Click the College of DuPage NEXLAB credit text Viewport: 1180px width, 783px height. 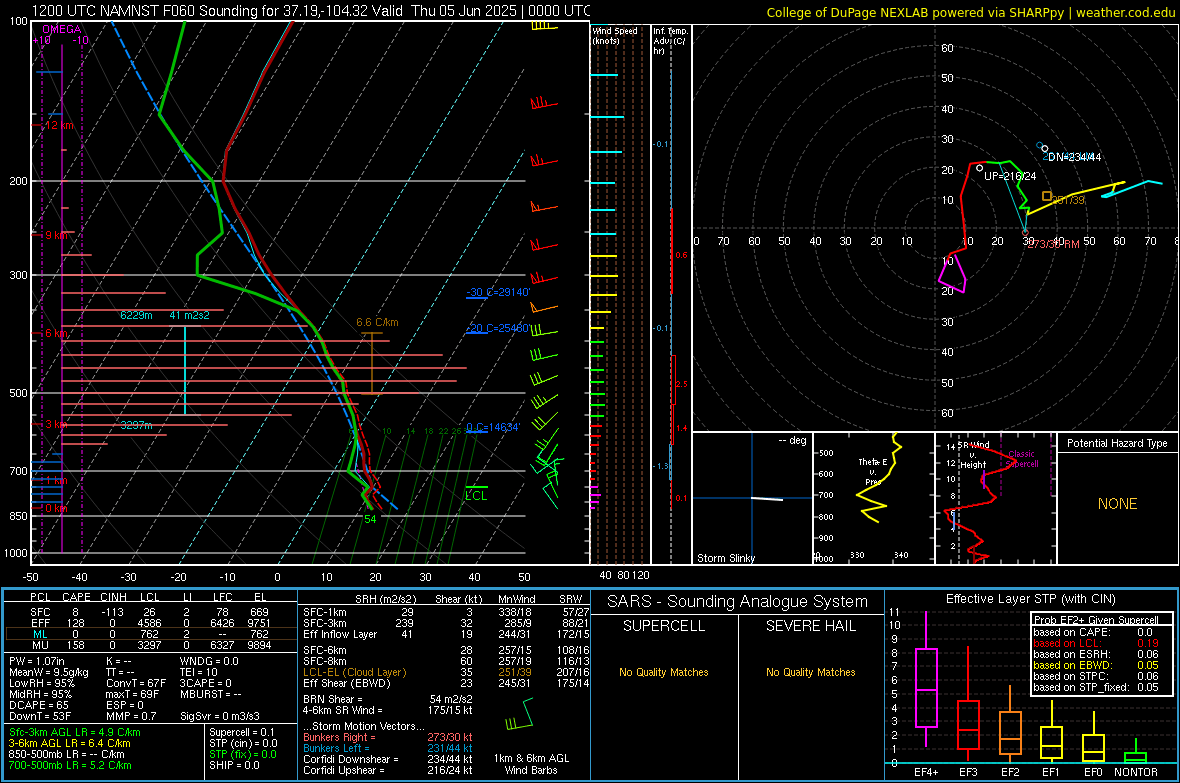(x=970, y=12)
